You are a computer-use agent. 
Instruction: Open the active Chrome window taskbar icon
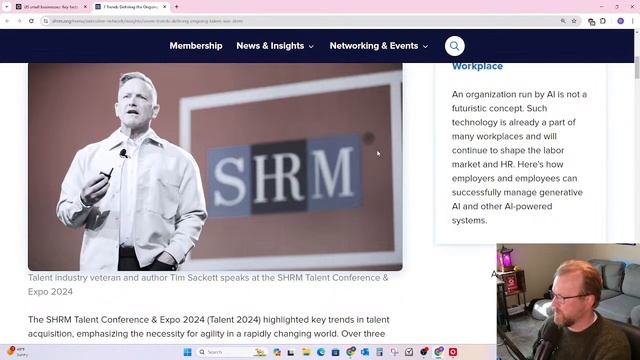(x=439, y=351)
